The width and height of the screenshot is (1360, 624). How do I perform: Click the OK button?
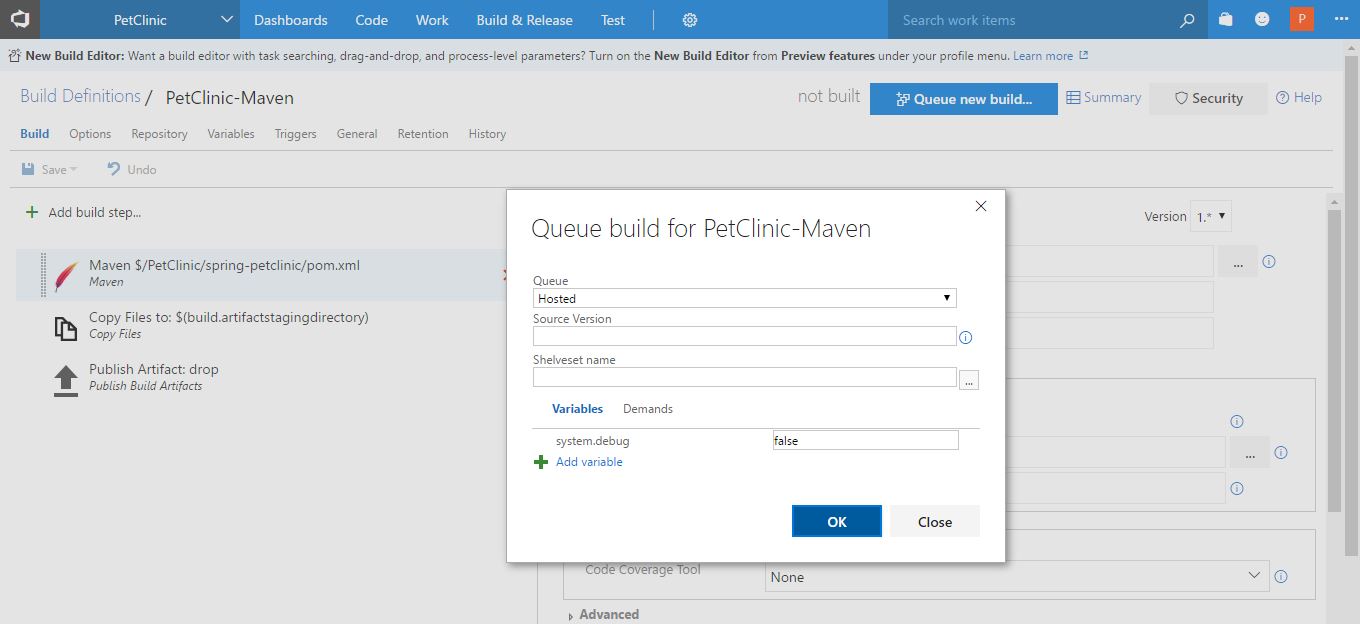click(837, 521)
